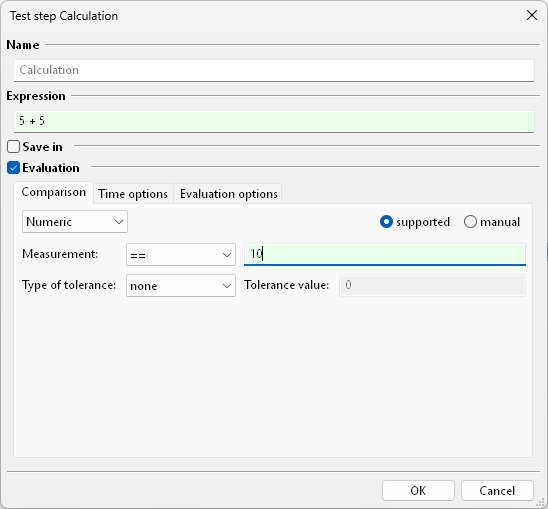
Task: Open the Type of tolerance dropdown
Action: [x=181, y=286]
